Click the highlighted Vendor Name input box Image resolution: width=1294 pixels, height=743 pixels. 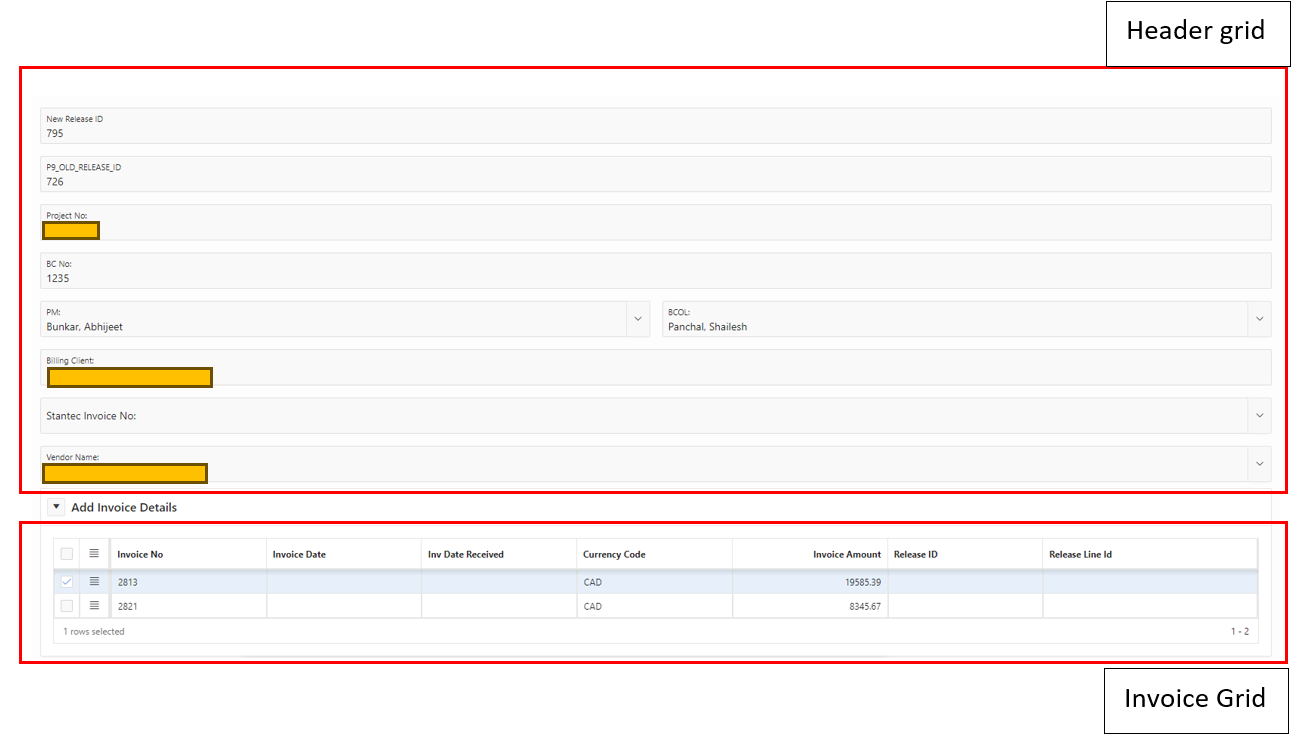click(x=124, y=472)
